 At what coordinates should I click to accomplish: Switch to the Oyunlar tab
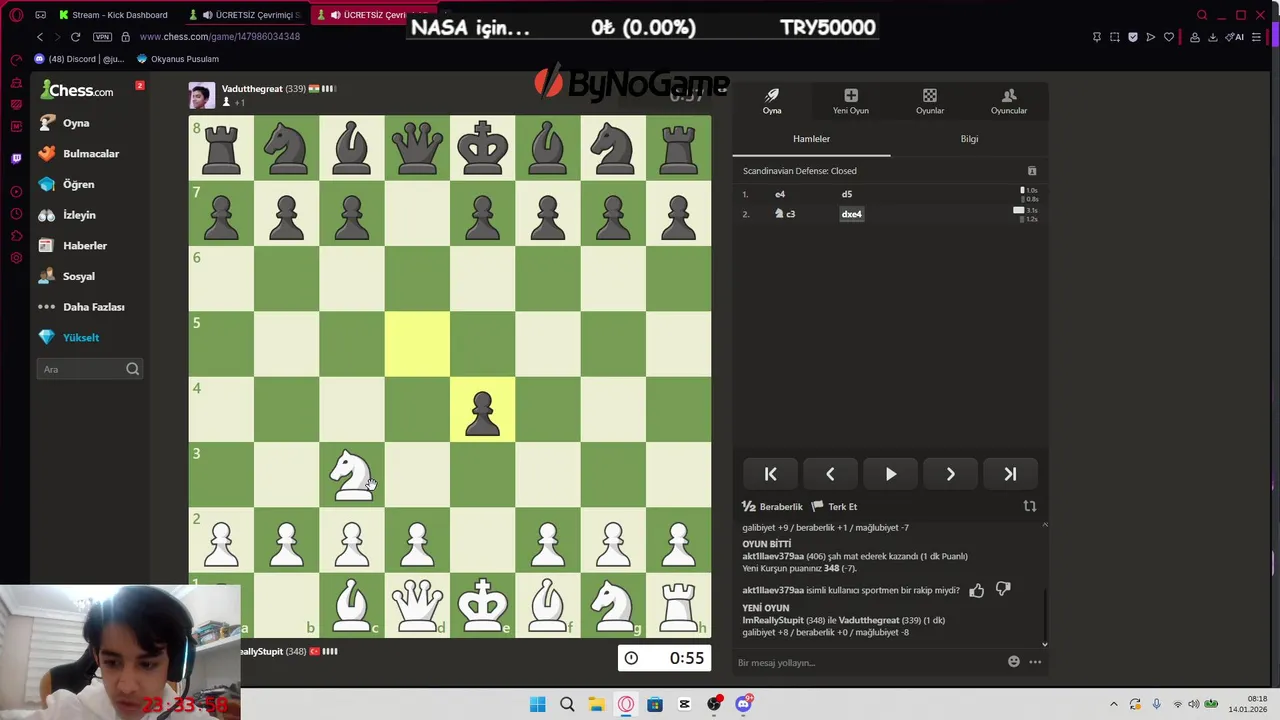pyautogui.click(x=930, y=101)
